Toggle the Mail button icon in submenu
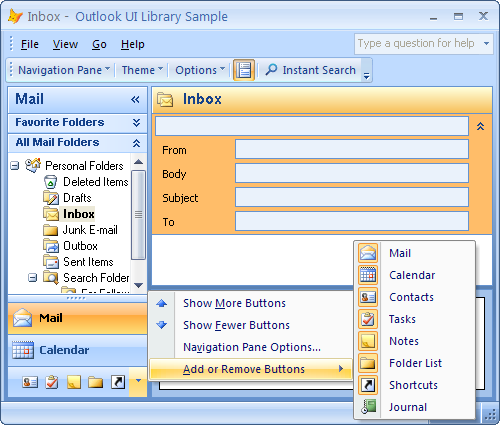Viewport: 500px width, 425px height. coord(368,253)
